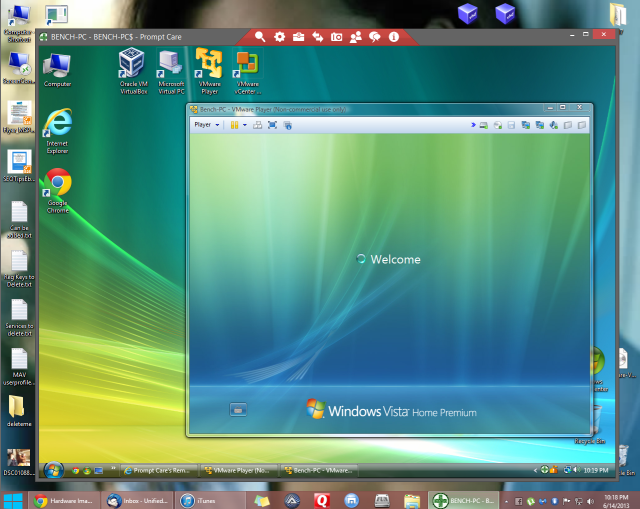Image resolution: width=640 pixels, height=509 pixels.
Task: Click the transfer arrows icon in Prompt Care toolbar
Action: pyautogui.click(x=318, y=37)
